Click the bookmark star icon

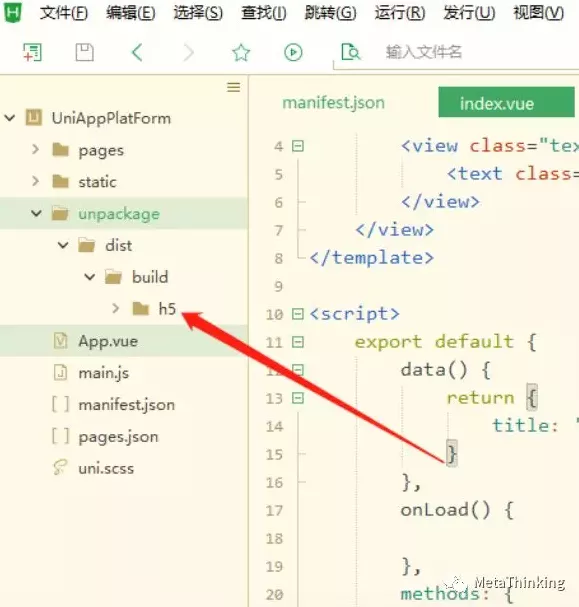tap(241, 52)
